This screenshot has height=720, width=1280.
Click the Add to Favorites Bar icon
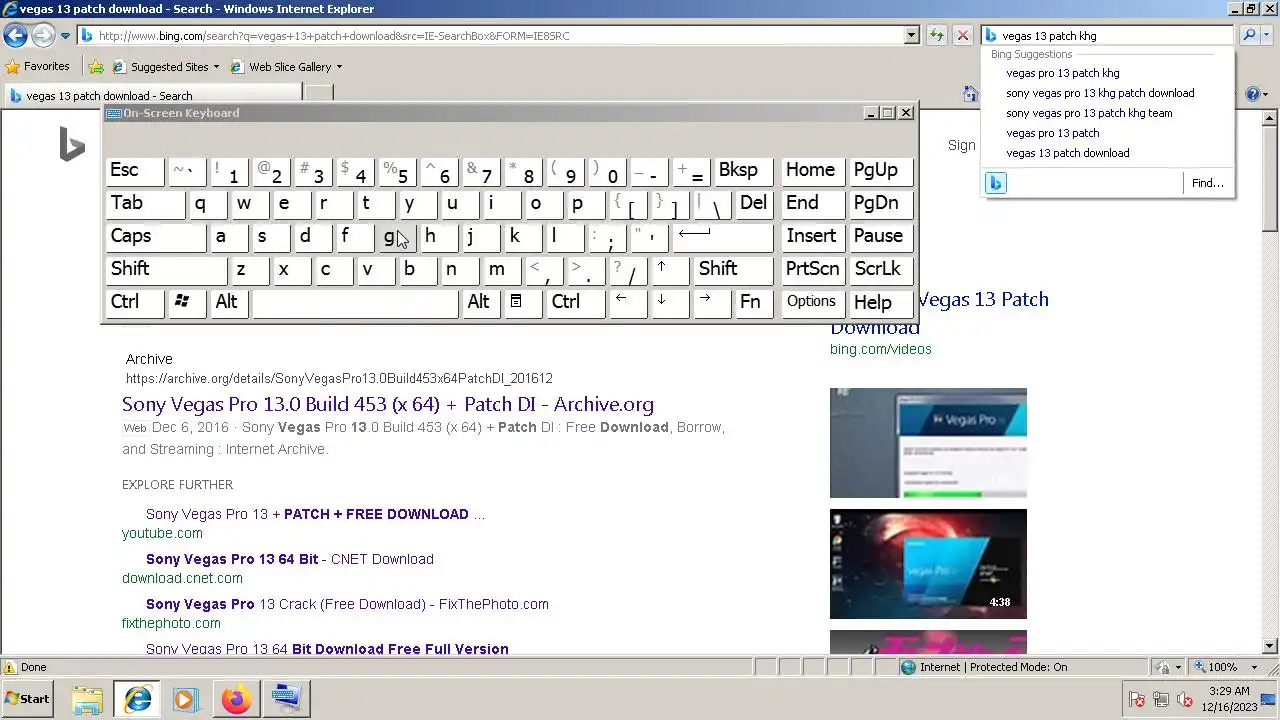coord(96,67)
